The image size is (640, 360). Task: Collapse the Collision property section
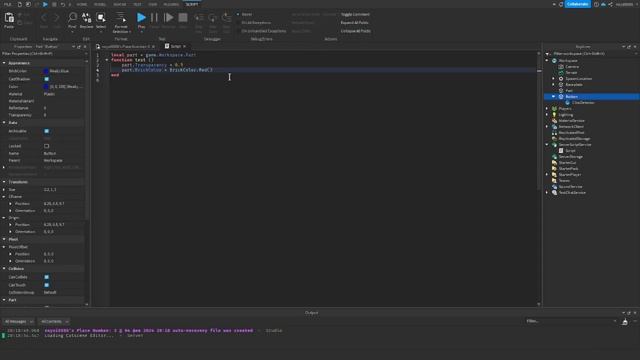pyautogui.click(x=4, y=269)
